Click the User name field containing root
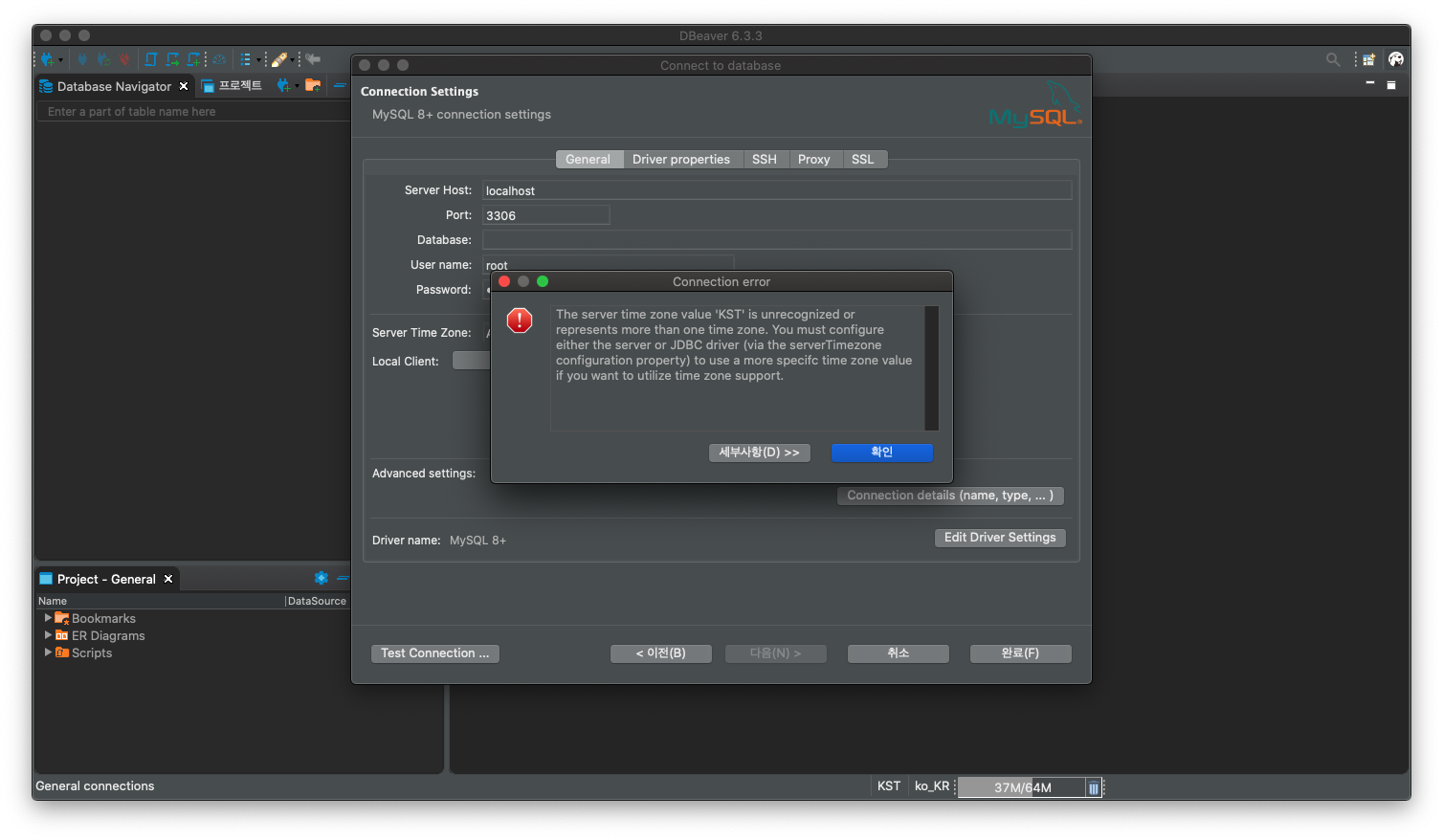1443x840 pixels. coord(608,264)
